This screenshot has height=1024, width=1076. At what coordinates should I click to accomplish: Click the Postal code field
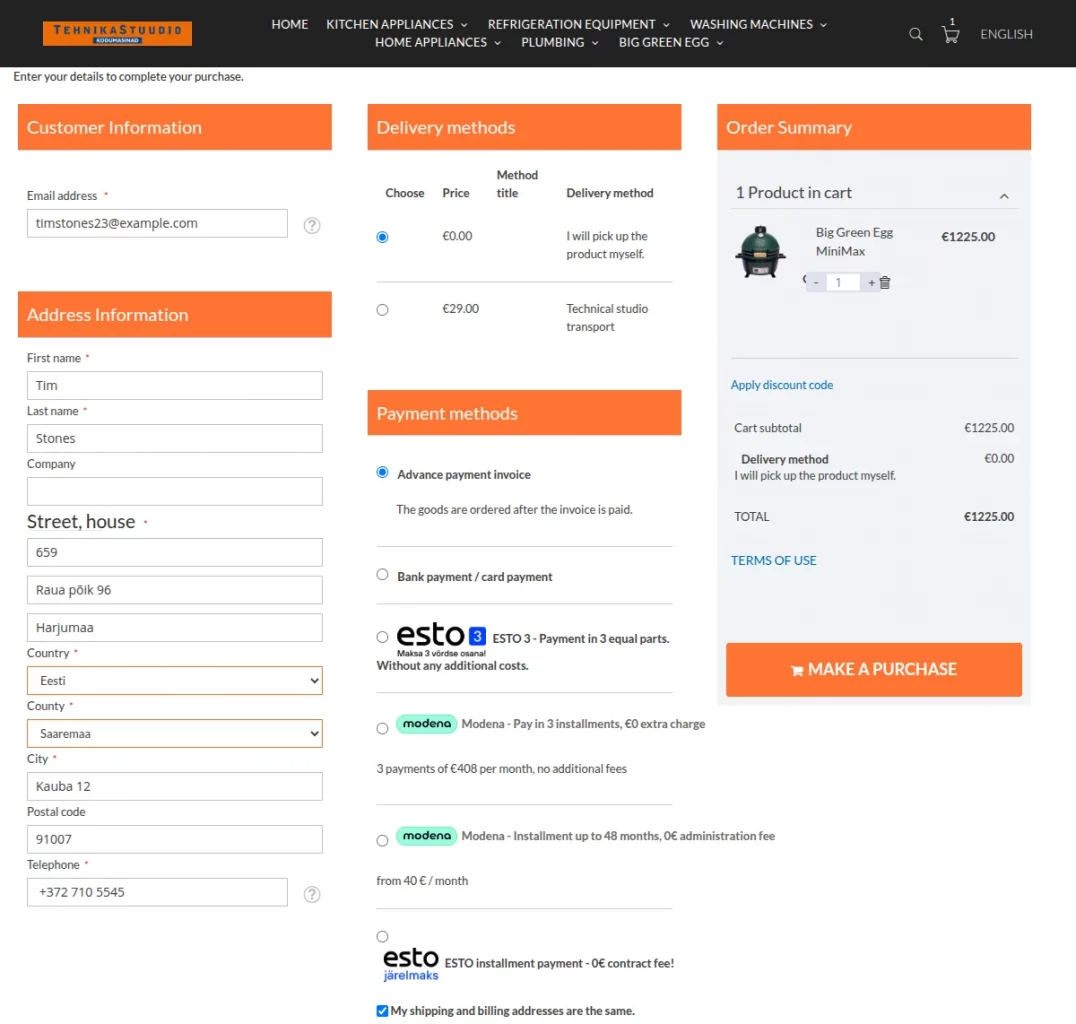click(x=174, y=839)
